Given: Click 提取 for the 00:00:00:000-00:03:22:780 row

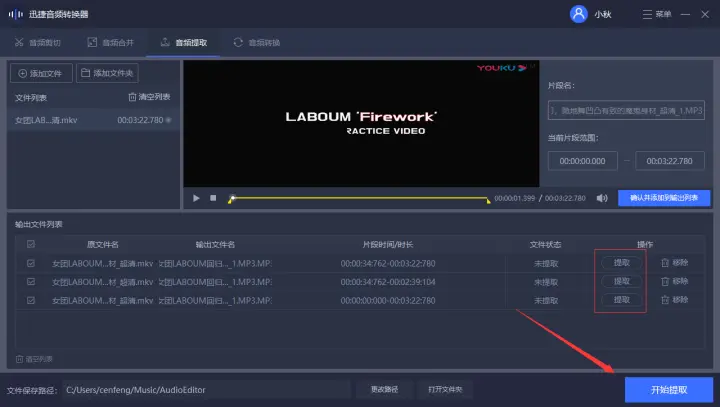Looking at the screenshot, I should (x=622, y=300).
